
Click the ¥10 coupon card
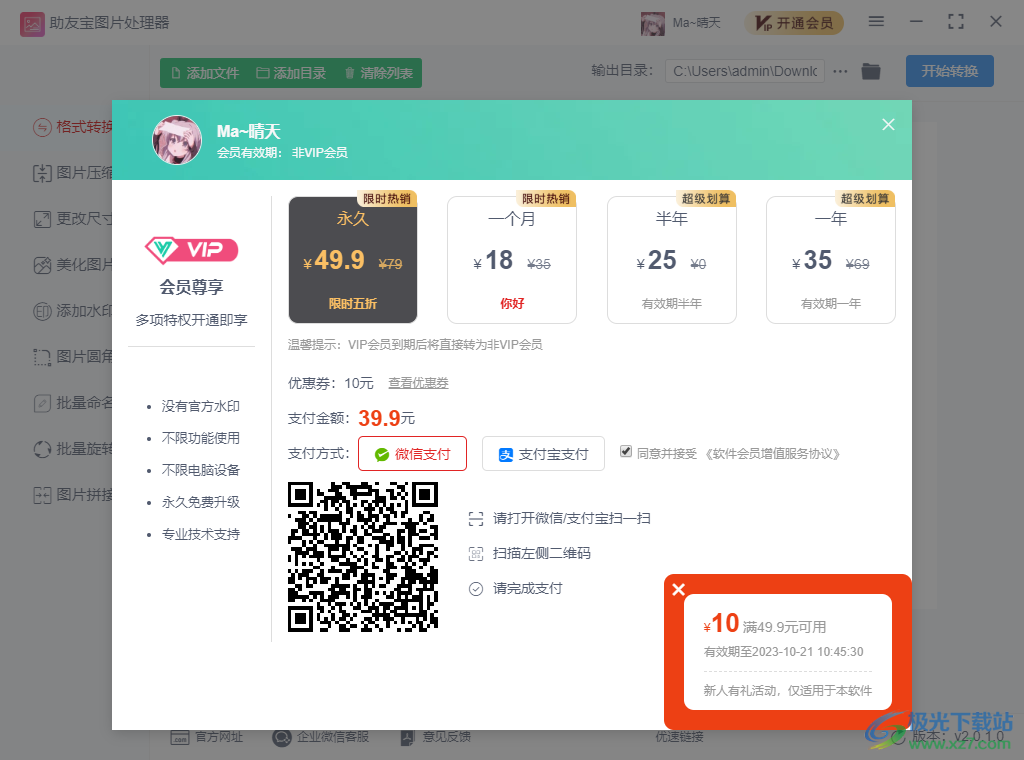click(788, 652)
